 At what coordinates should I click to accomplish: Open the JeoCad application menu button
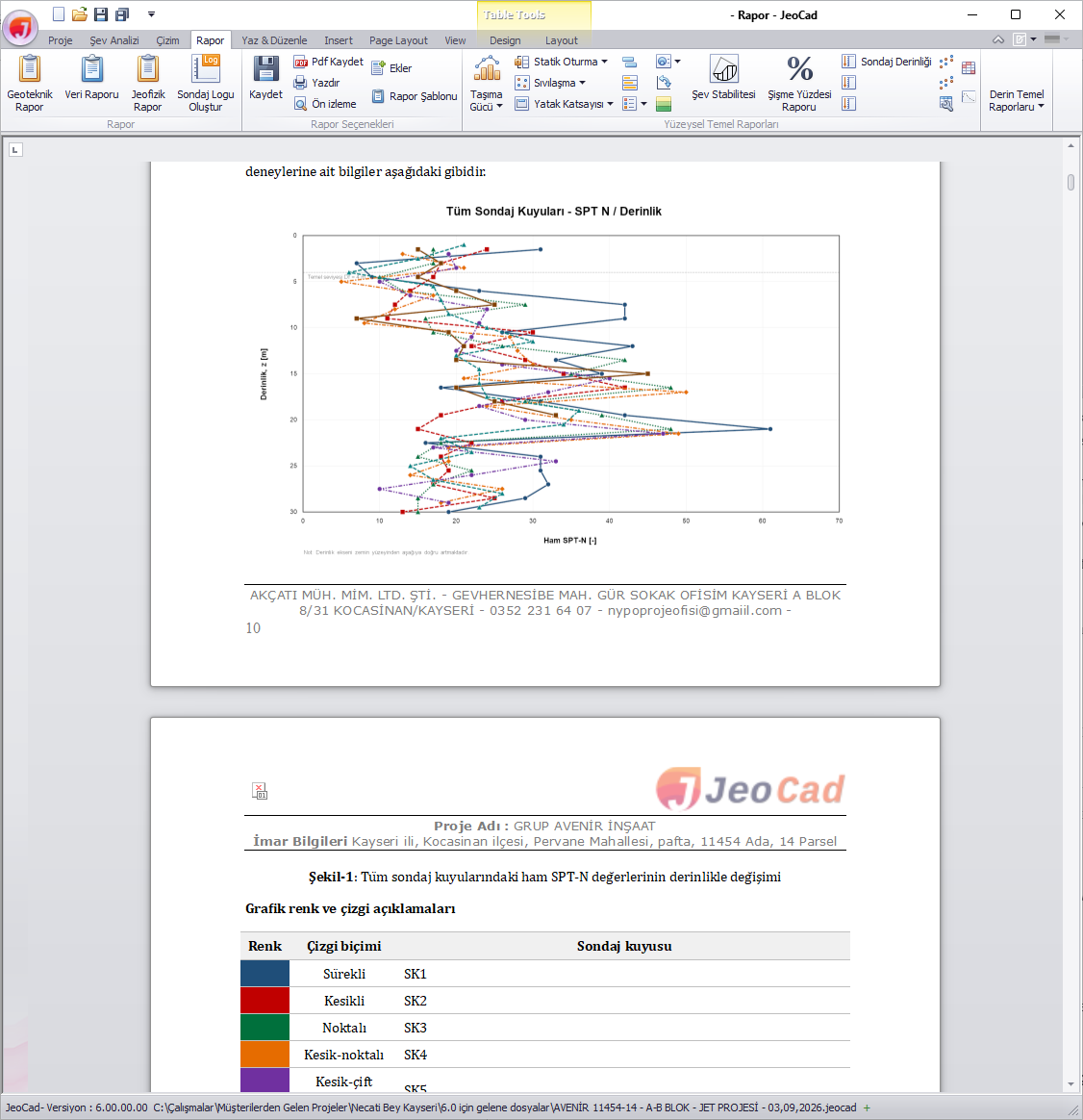point(20,27)
